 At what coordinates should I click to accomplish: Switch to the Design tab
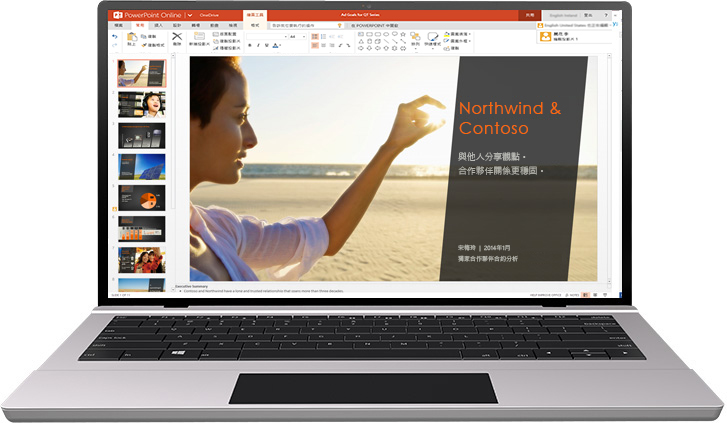pos(177,26)
